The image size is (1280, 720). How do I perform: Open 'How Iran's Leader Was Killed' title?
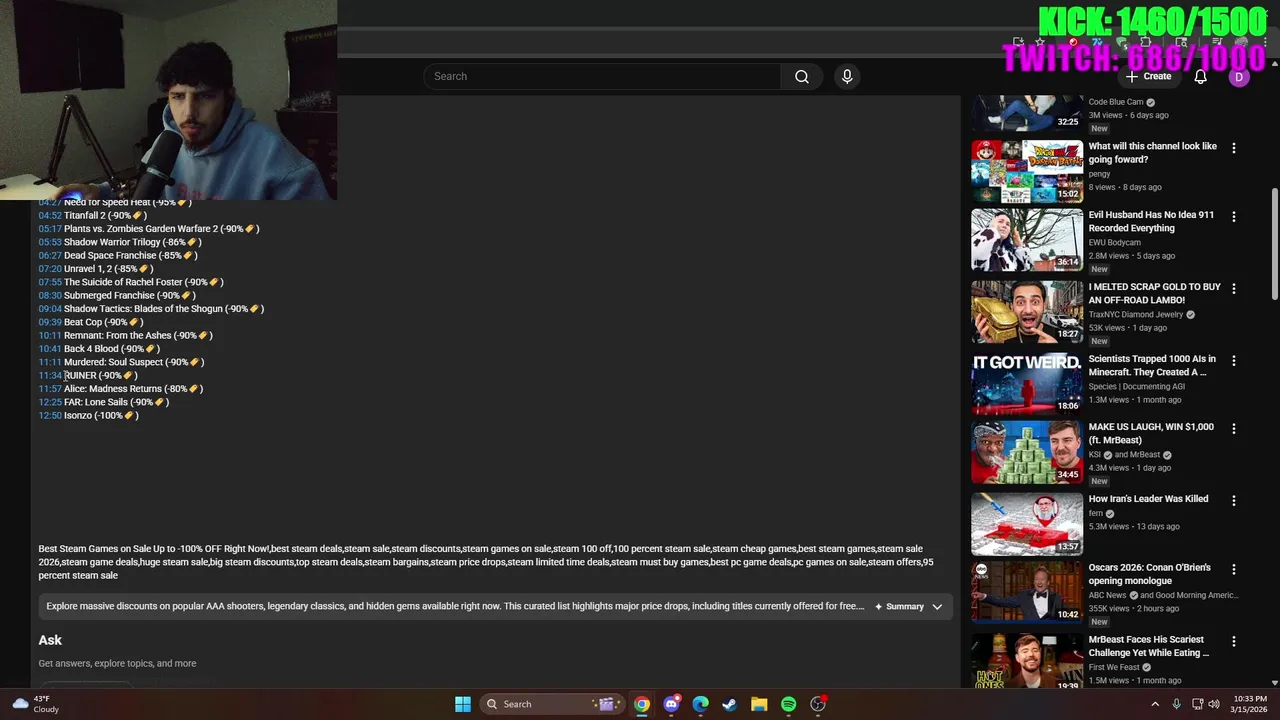tap(1148, 499)
